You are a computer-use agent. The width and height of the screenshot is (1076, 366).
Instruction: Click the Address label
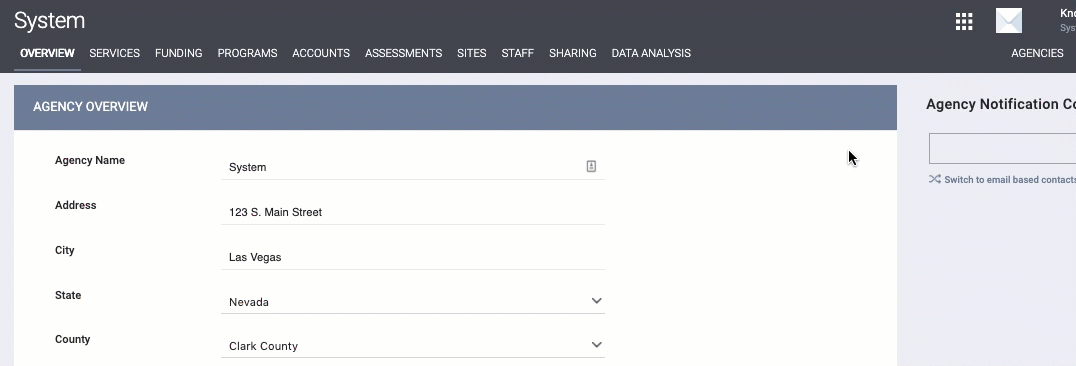[x=75, y=205]
